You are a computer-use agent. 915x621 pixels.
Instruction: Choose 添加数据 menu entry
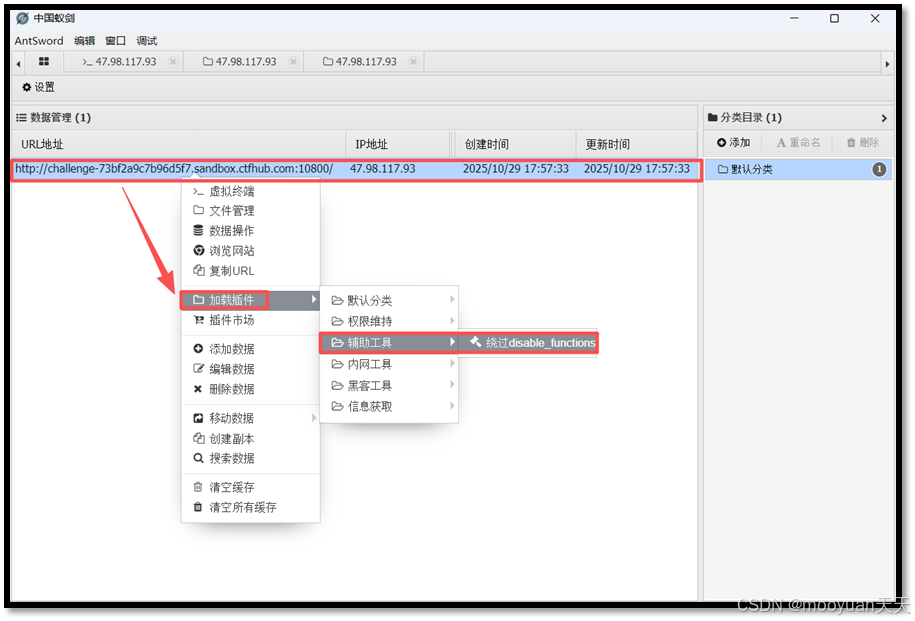(251, 349)
